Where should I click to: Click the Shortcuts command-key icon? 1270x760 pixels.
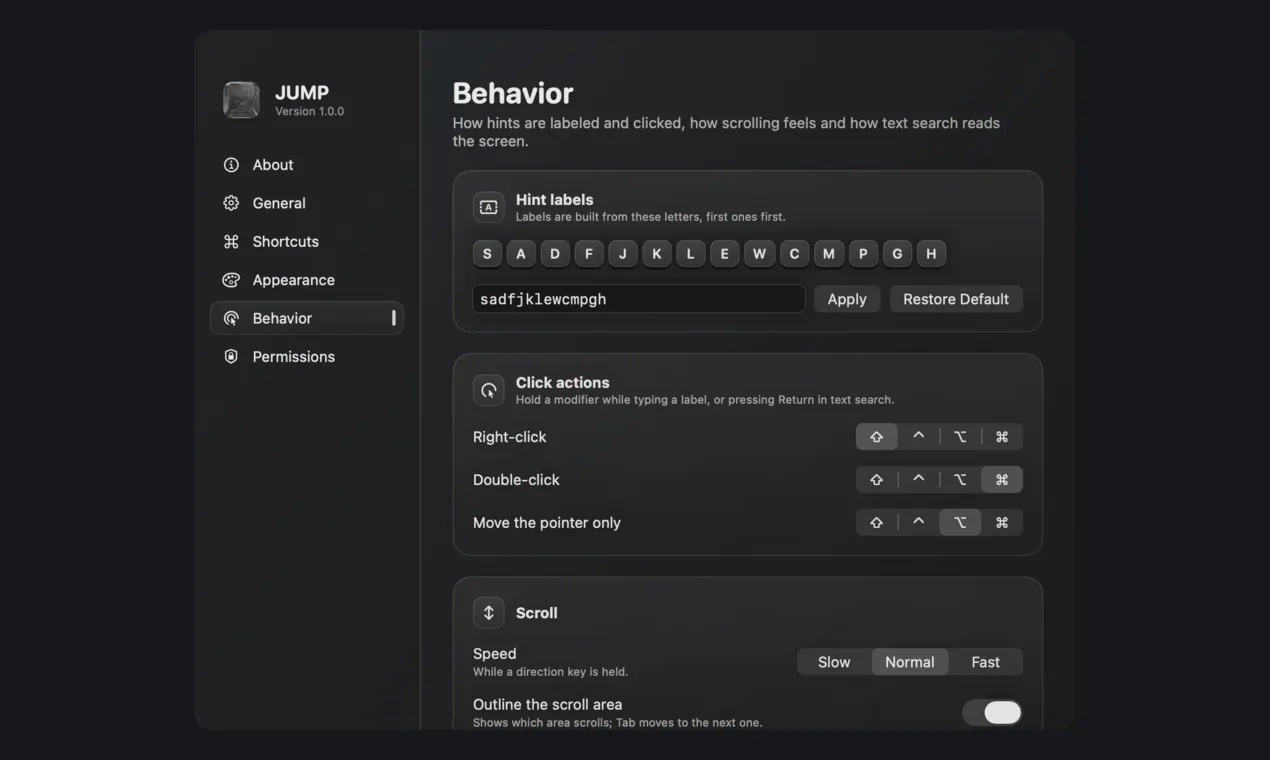pyautogui.click(x=231, y=242)
